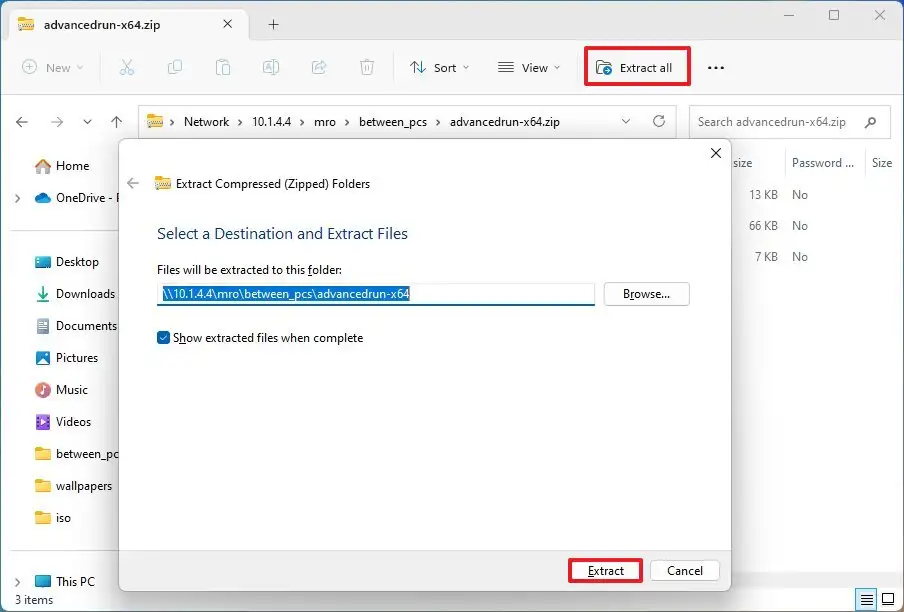Uncheck Show extracted files when complete
Screen dimensions: 904x612
click(163, 338)
